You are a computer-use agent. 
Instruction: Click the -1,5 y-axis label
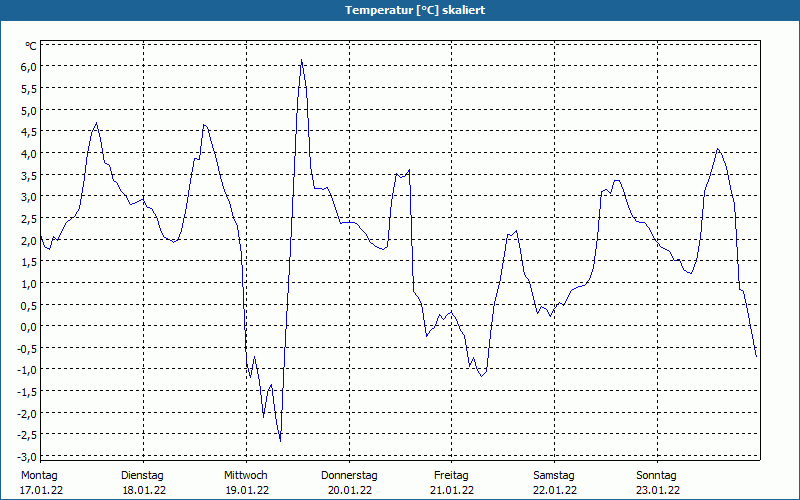[27, 392]
